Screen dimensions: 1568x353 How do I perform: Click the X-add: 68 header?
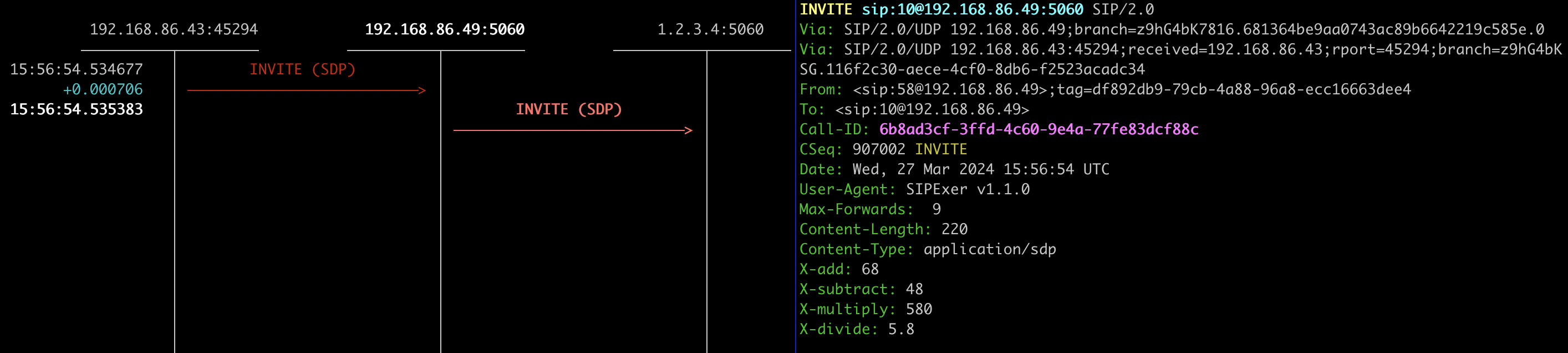[839, 270]
